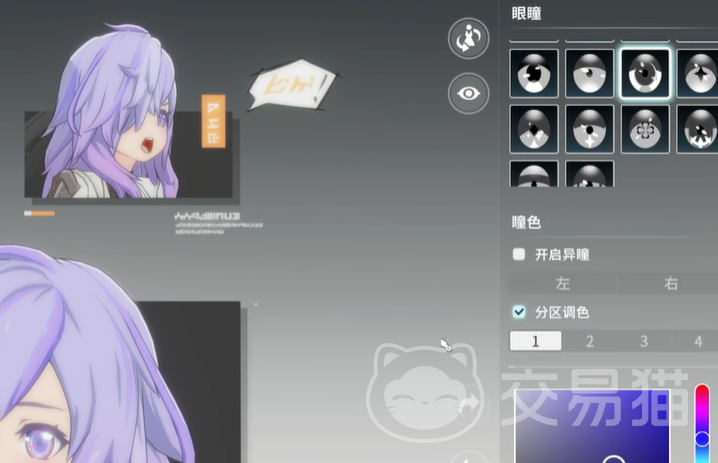Select the 右 eye tab
The width and height of the screenshot is (718, 463).
[670, 283]
